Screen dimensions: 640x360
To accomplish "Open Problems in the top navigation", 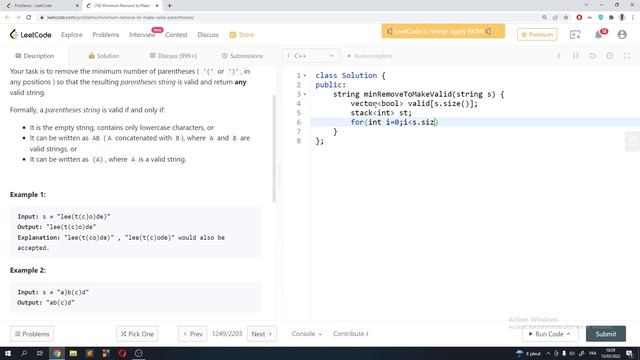I will pyautogui.click(x=106, y=35).
